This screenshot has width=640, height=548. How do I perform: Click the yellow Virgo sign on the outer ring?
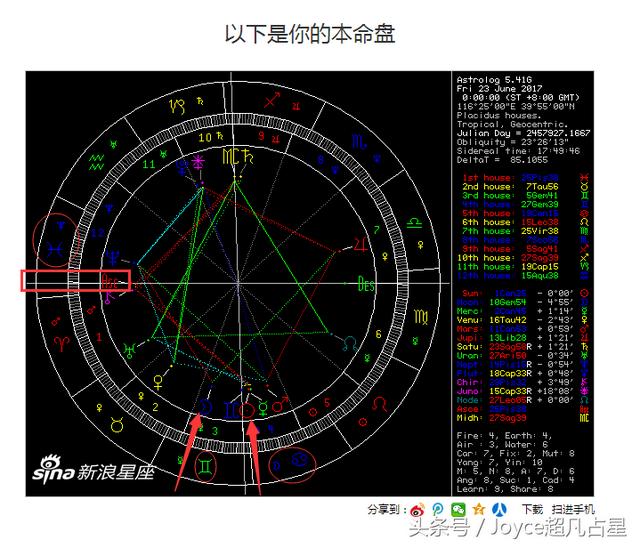[x=421, y=317]
